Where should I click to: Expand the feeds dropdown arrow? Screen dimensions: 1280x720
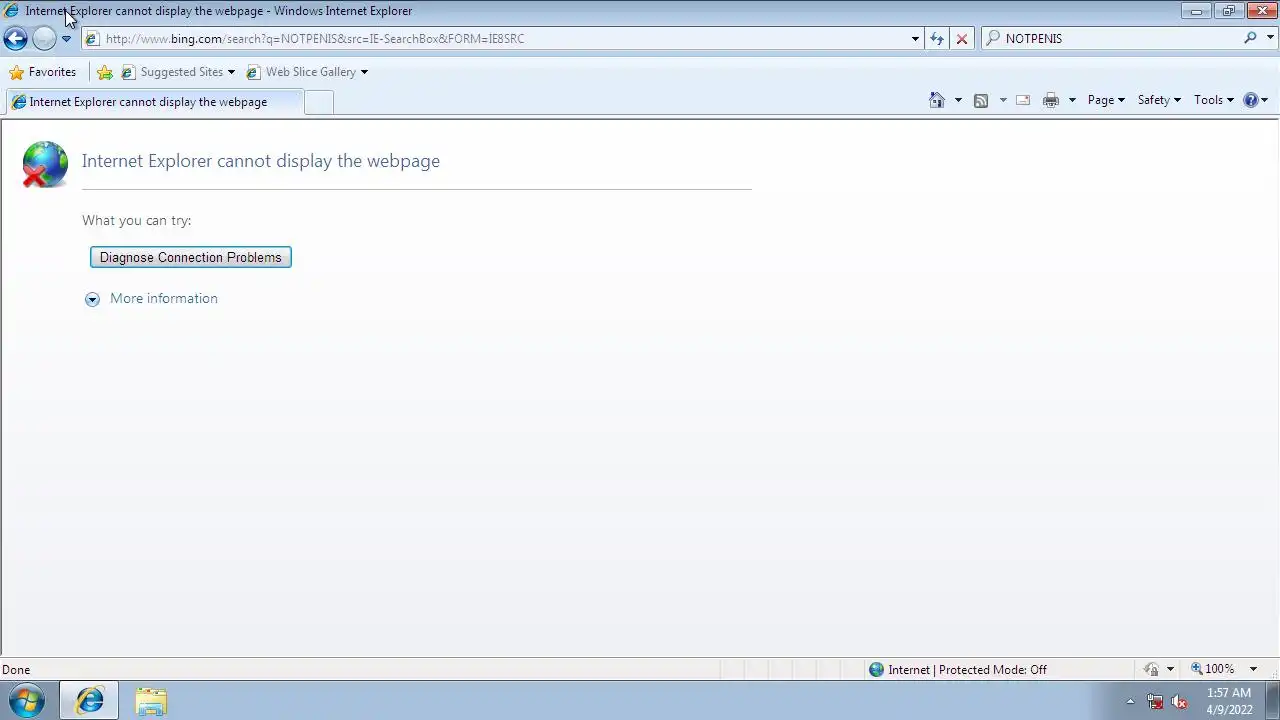coord(1003,100)
